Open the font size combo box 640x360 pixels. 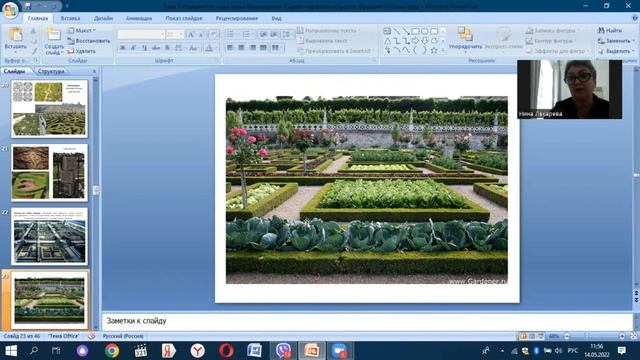click(x=175, y=34)
